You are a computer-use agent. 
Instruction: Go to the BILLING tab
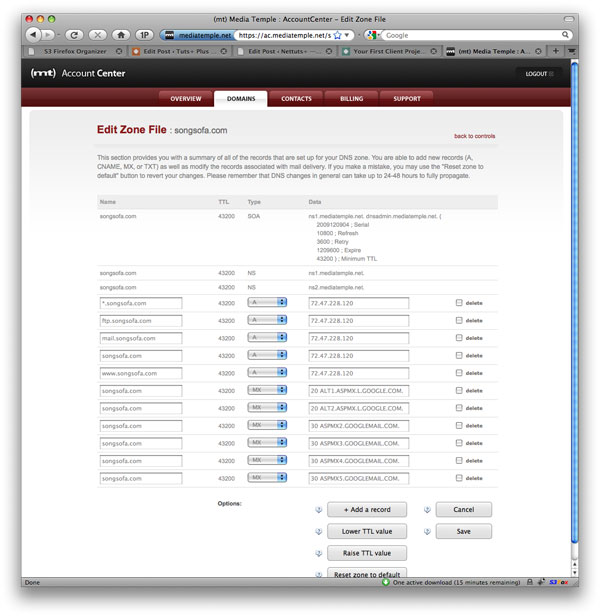click(352, 99)
